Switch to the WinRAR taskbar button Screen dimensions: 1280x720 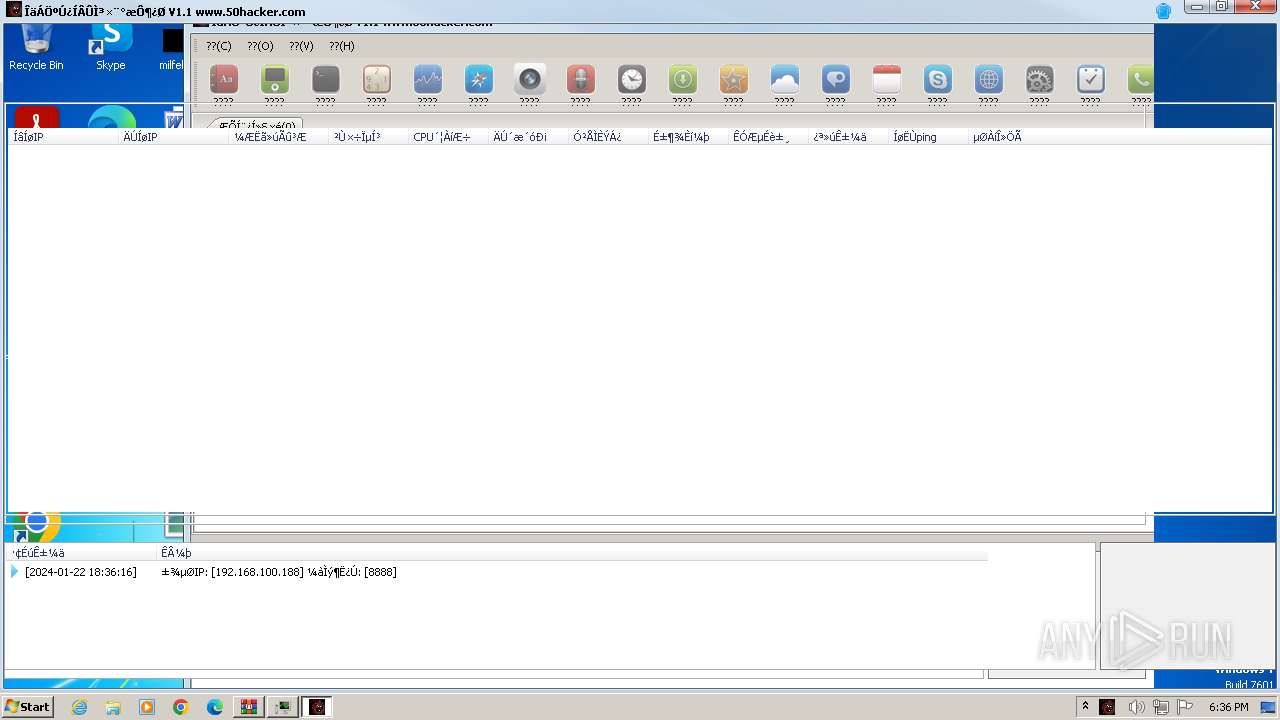click(x=248, y=707)
